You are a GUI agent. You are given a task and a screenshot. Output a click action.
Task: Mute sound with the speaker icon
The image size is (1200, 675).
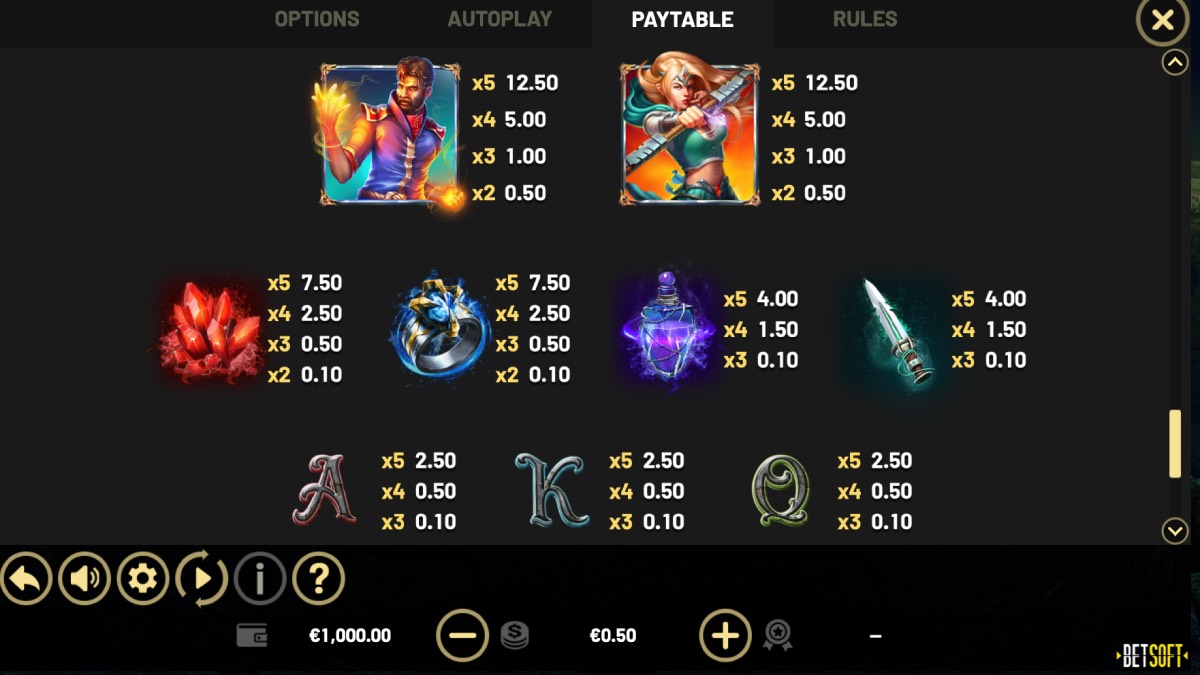coord(84,579)
